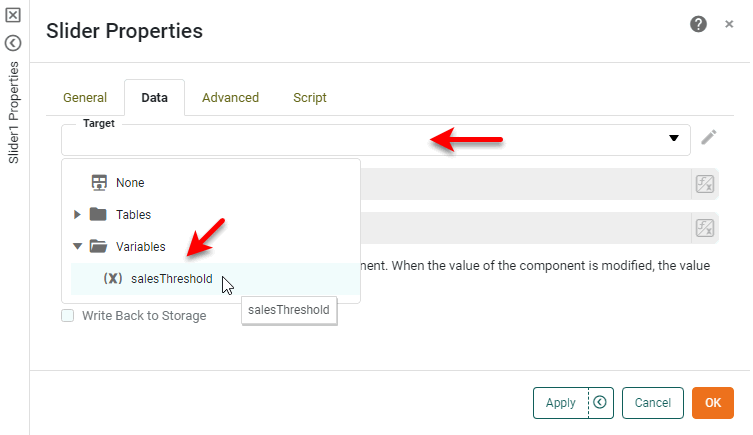
Task: Select the salesThreshold variable
Action: coord(171,279)
